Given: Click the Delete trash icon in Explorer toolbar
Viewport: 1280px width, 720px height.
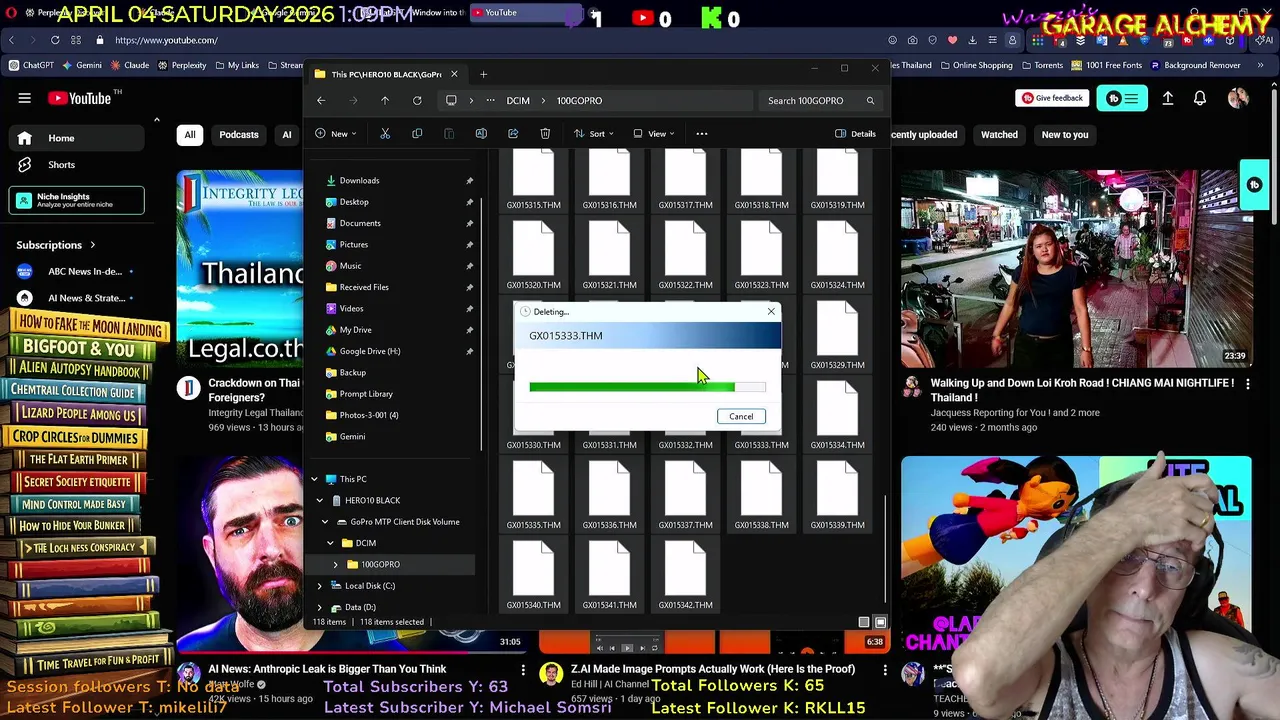Looking at the screenshot, I should pyautogui.click(x=545, y=134).
